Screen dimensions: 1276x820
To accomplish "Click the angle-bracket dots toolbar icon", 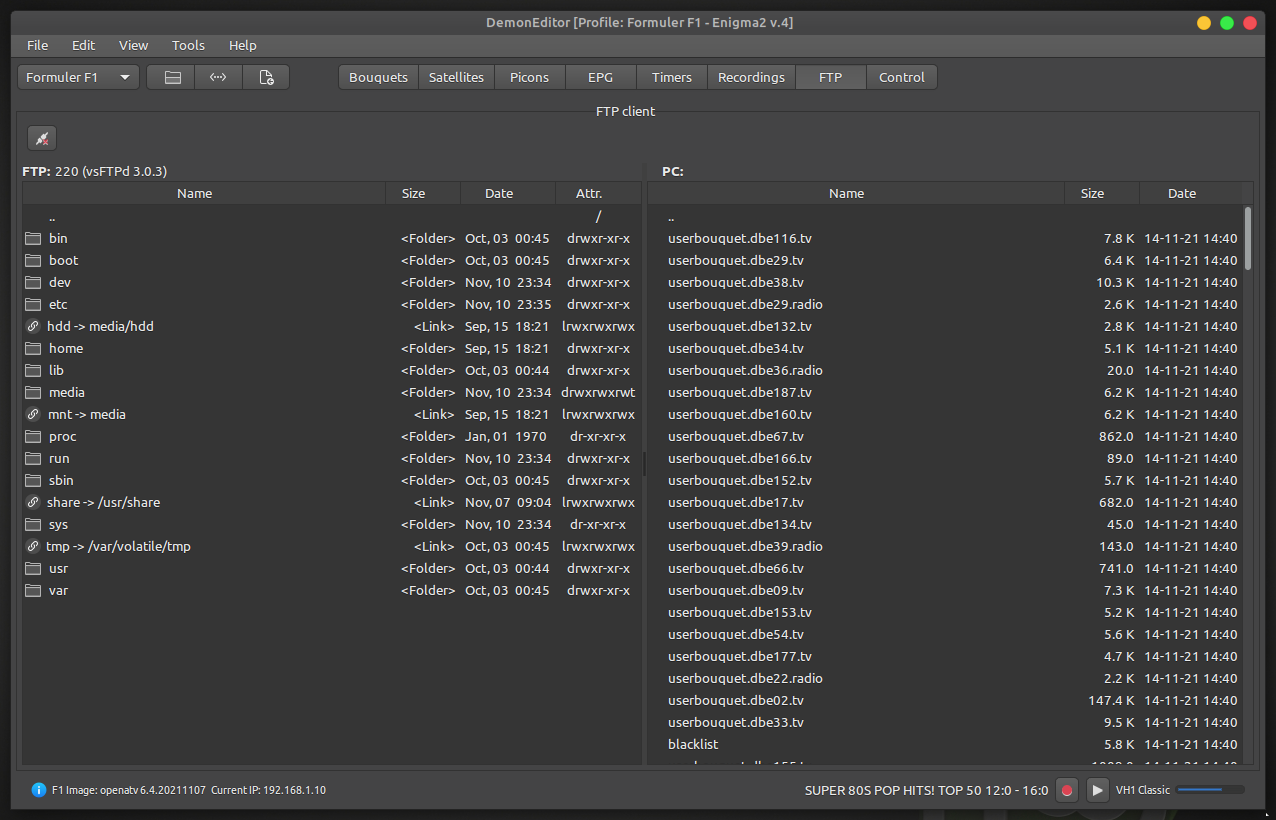I will (218, 78).
